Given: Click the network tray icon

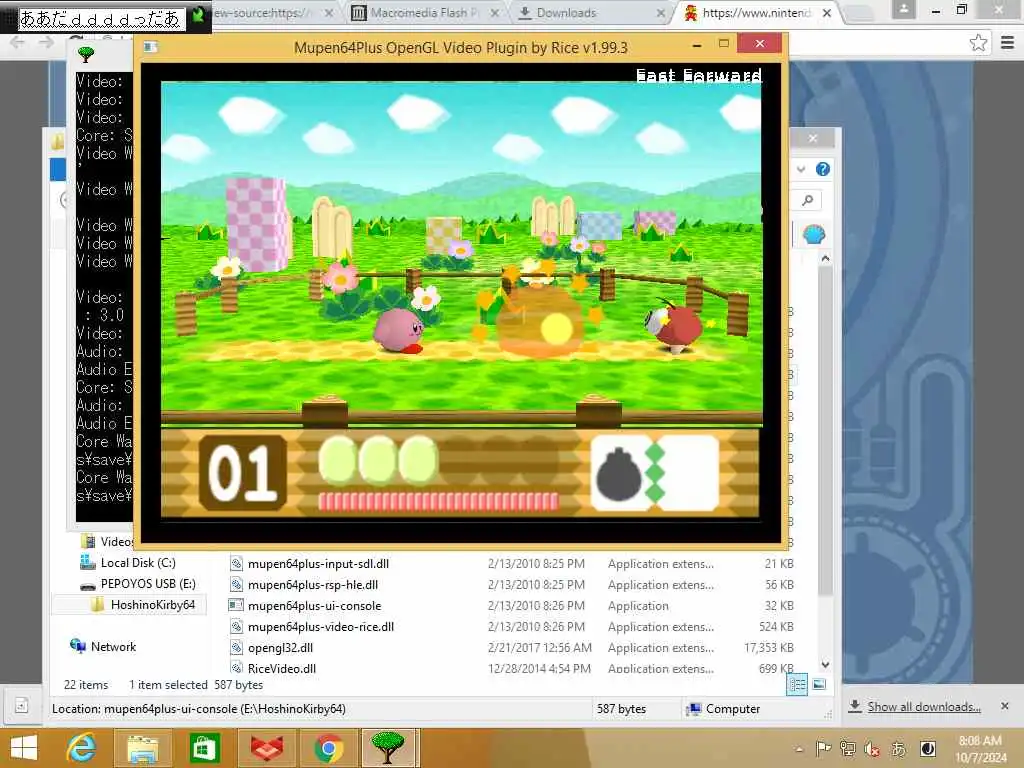Looking at the screenshot, I should point(848,748).
